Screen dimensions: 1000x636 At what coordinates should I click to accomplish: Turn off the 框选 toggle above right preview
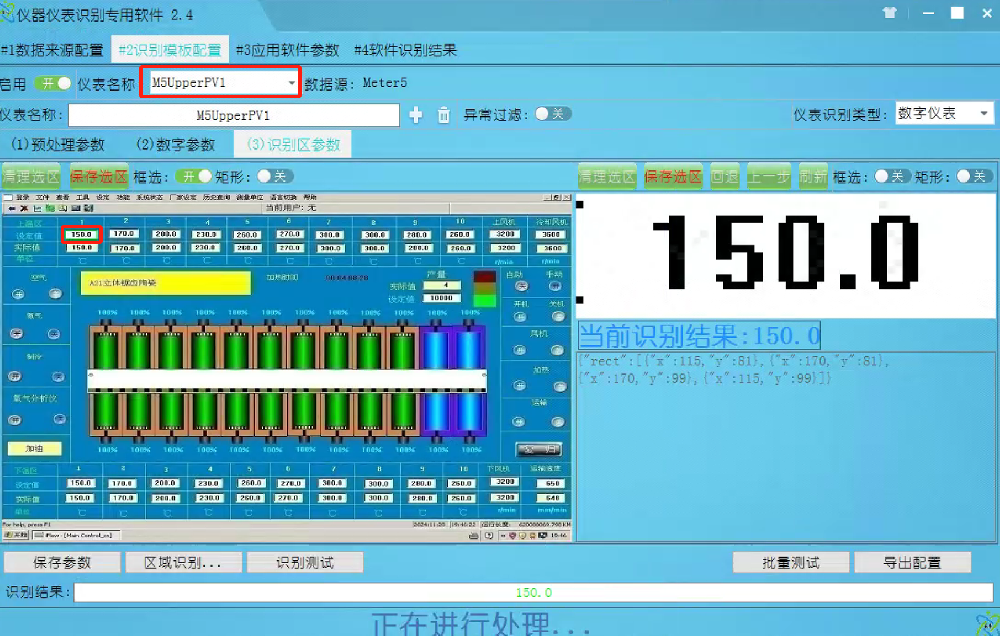891,175
